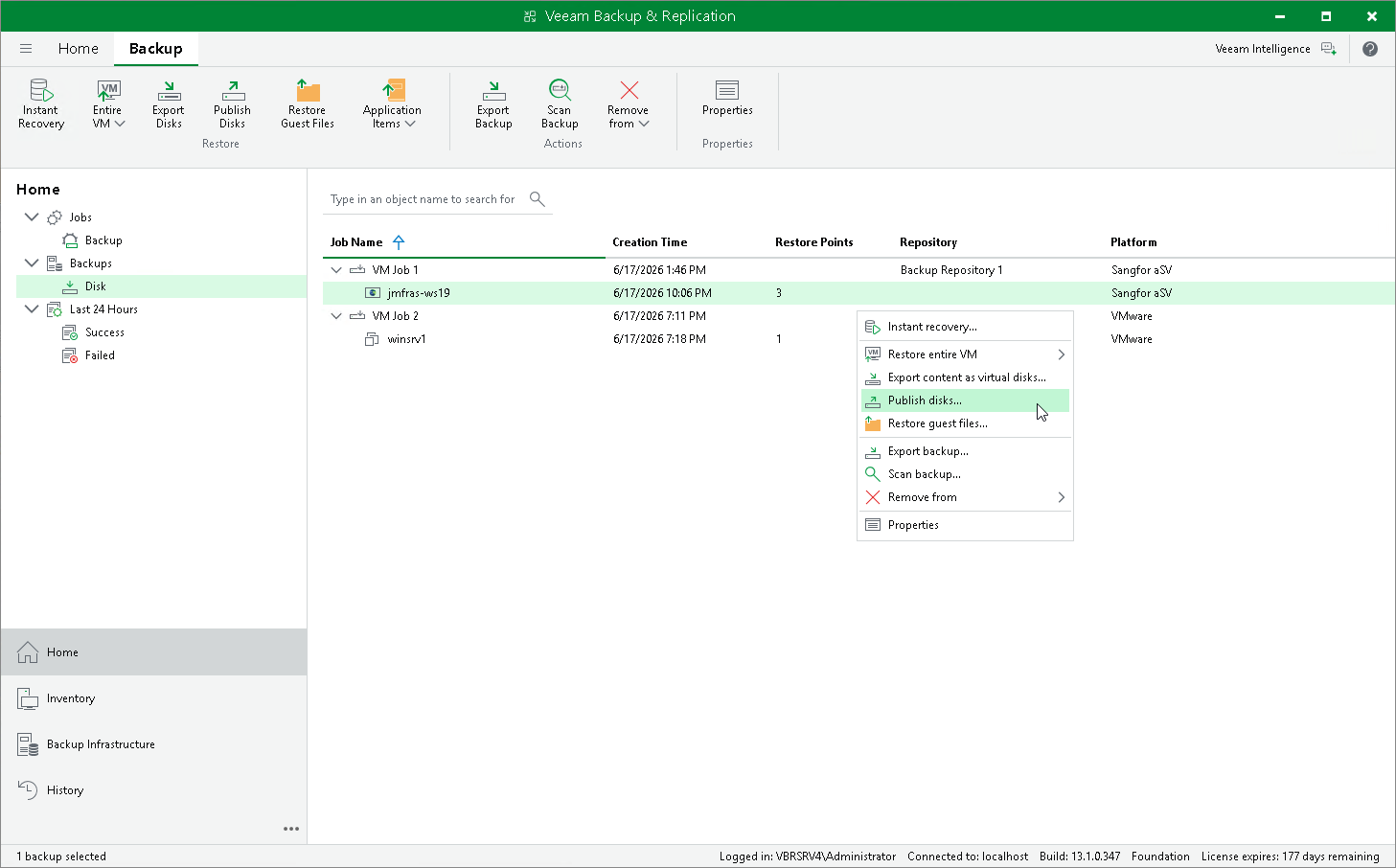The width and height of the screenshot is (1396, 868).
Task: Expand the Application Items dropdown
Action: point(392,103)
